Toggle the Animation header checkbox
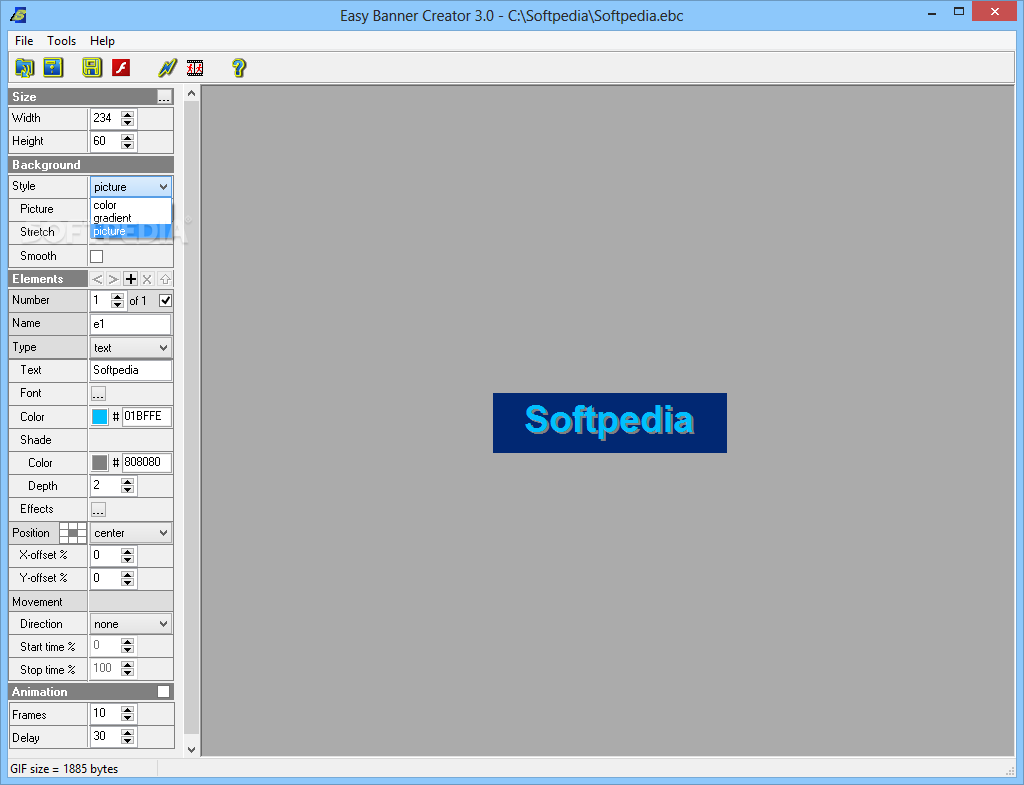This screenshot has width=1024, height=785. pyautogui.click(x=163, y=692)
